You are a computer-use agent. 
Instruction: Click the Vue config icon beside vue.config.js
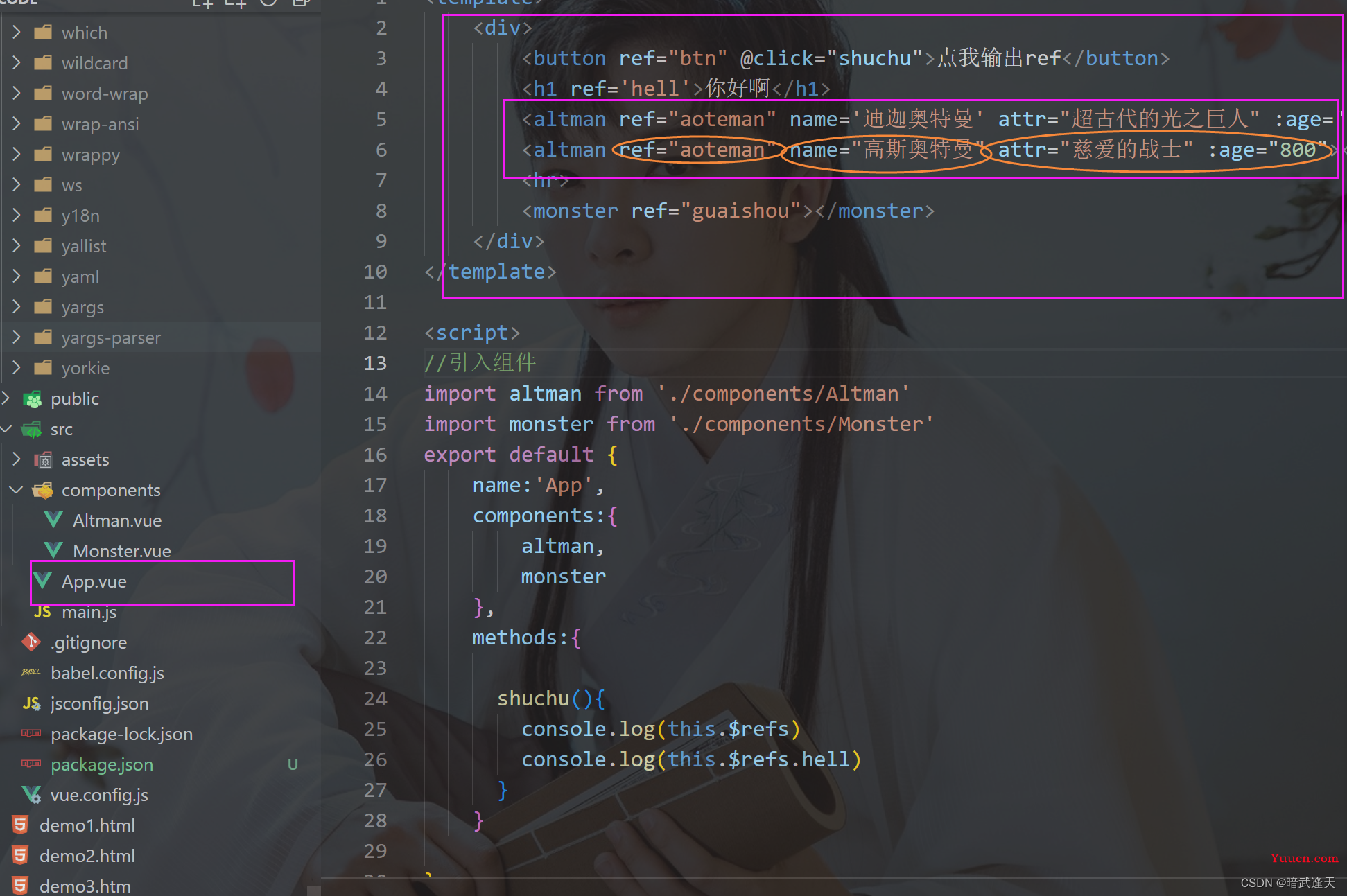click(31, 795)
